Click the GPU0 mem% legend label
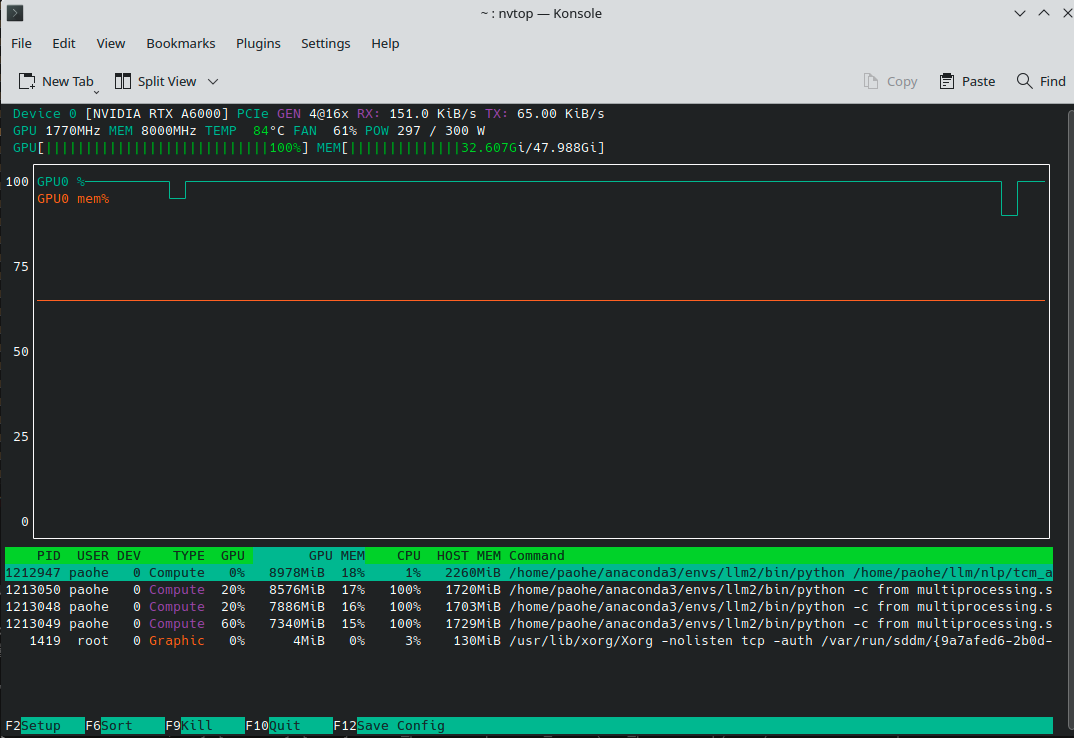Screen dimensions: 1074x738 point(73,199)
